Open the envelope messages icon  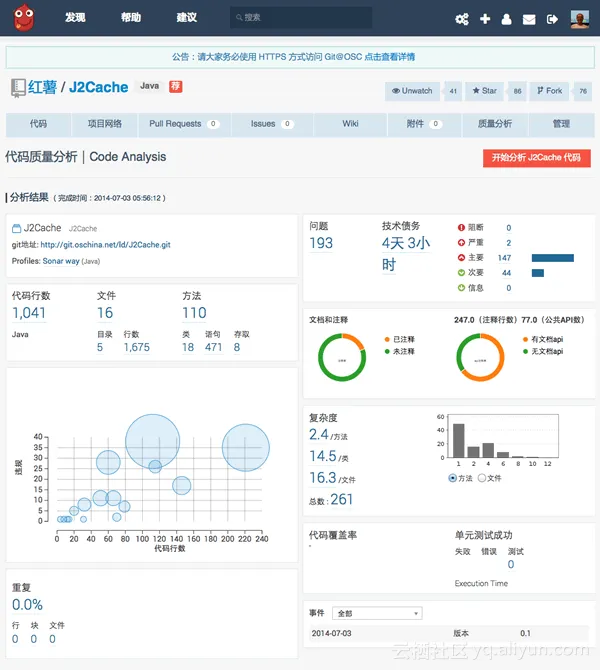(529, 19)
